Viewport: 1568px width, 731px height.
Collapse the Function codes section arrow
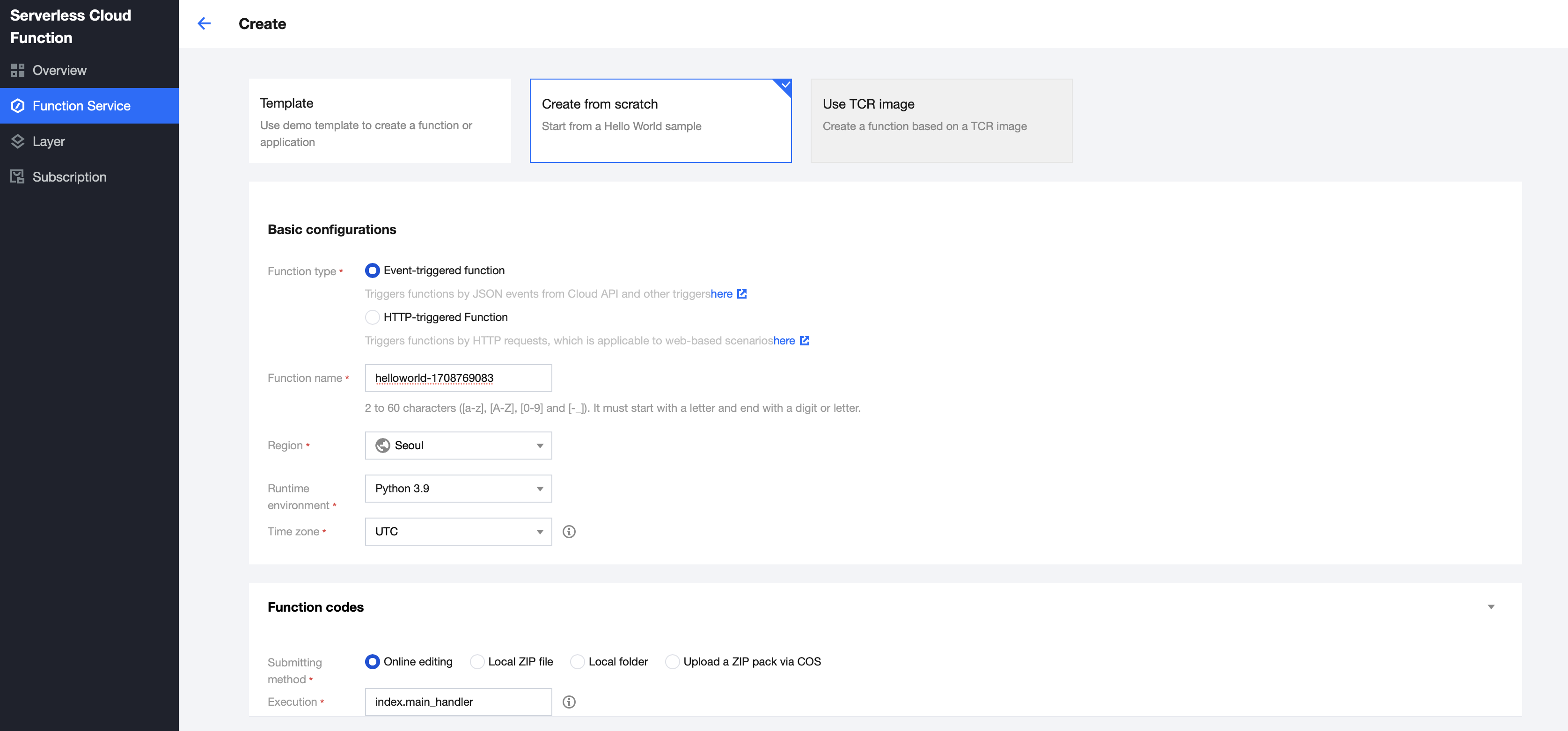[x=1491, y=607]
